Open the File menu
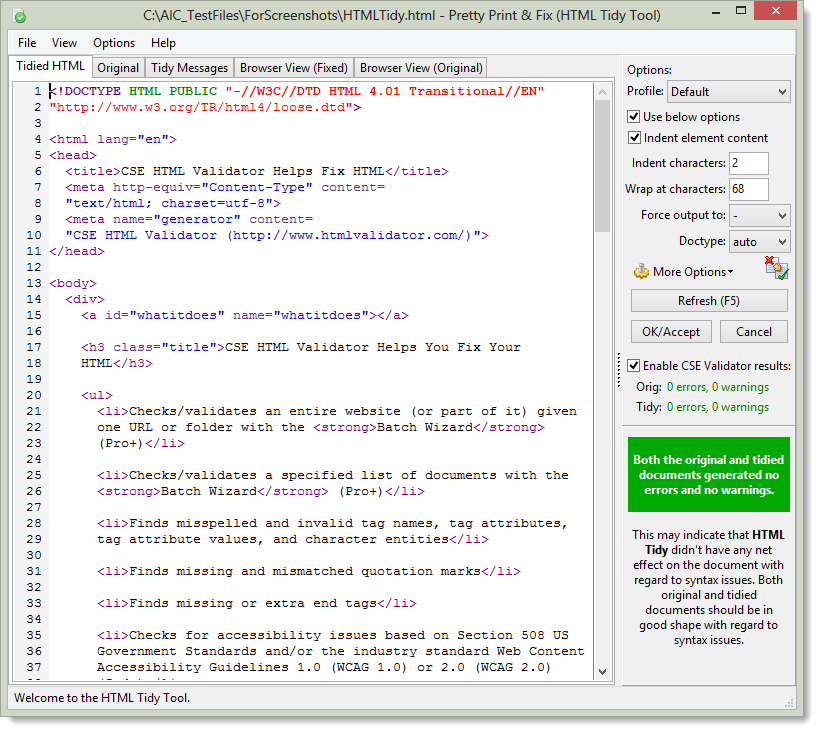 point(27,43)
